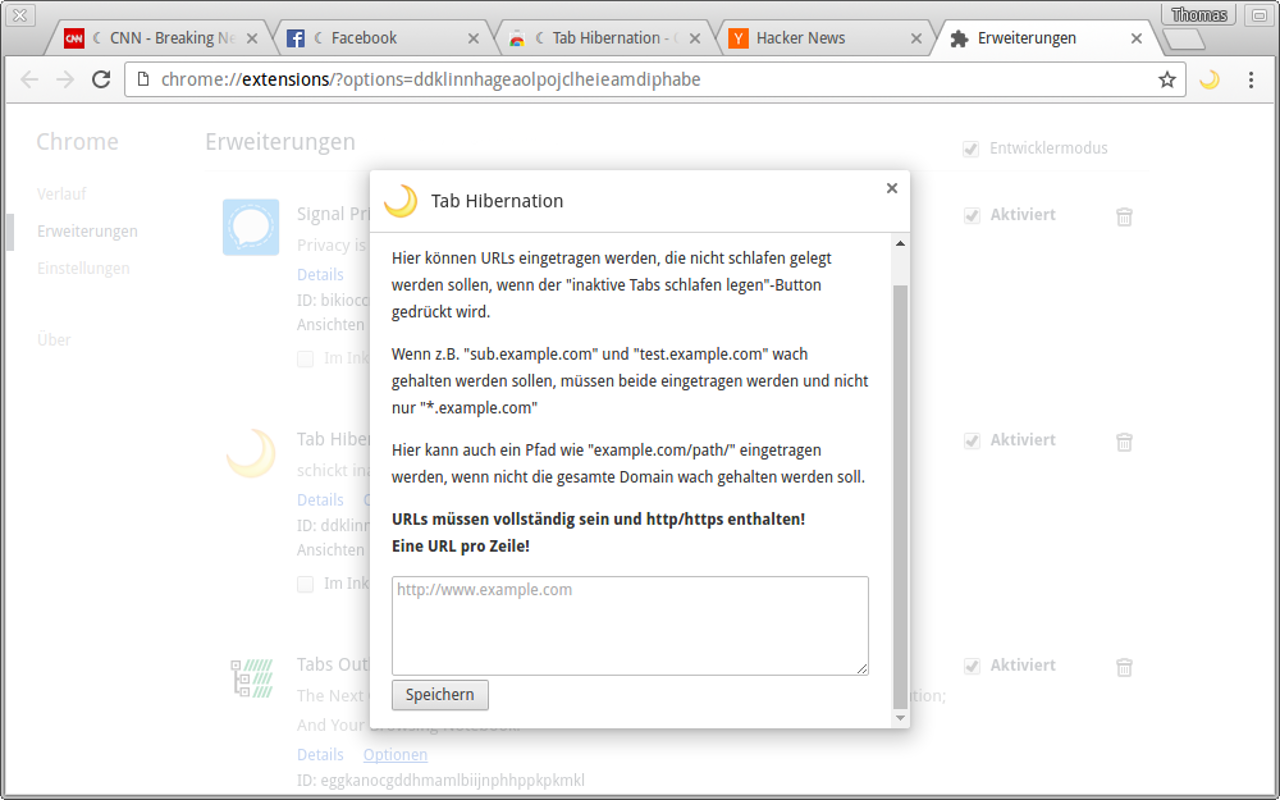The image size is (1280, 800).
Task: Close the Tab Hibernation browser tab
Action: coord(695,39)
